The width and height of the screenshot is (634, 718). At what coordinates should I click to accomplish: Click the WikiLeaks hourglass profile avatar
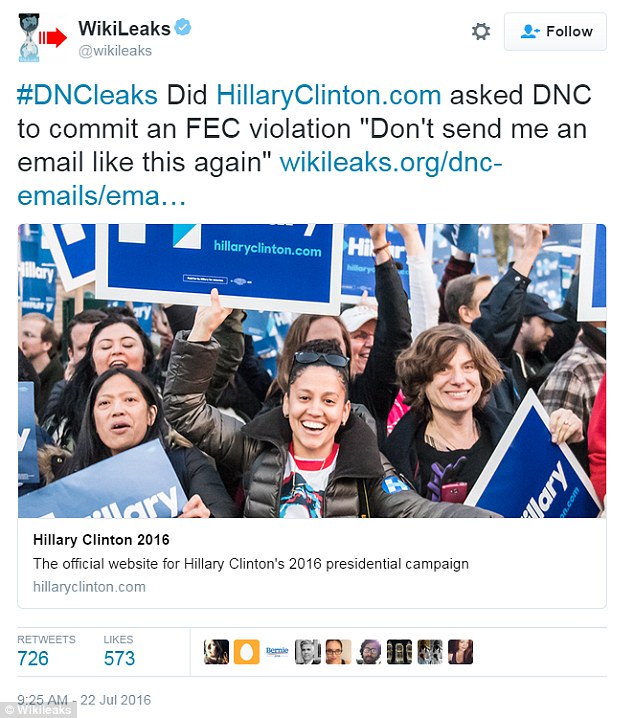click(29, 38)
